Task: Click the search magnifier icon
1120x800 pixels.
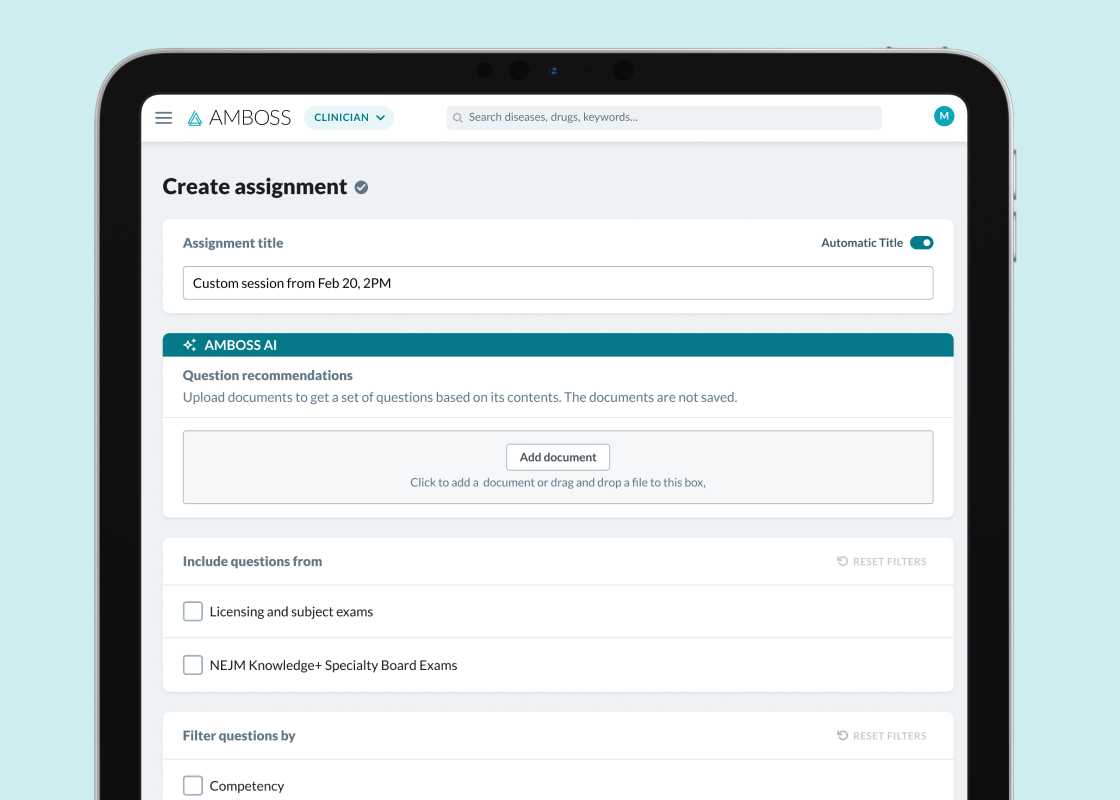Action: tap(458, 118)
